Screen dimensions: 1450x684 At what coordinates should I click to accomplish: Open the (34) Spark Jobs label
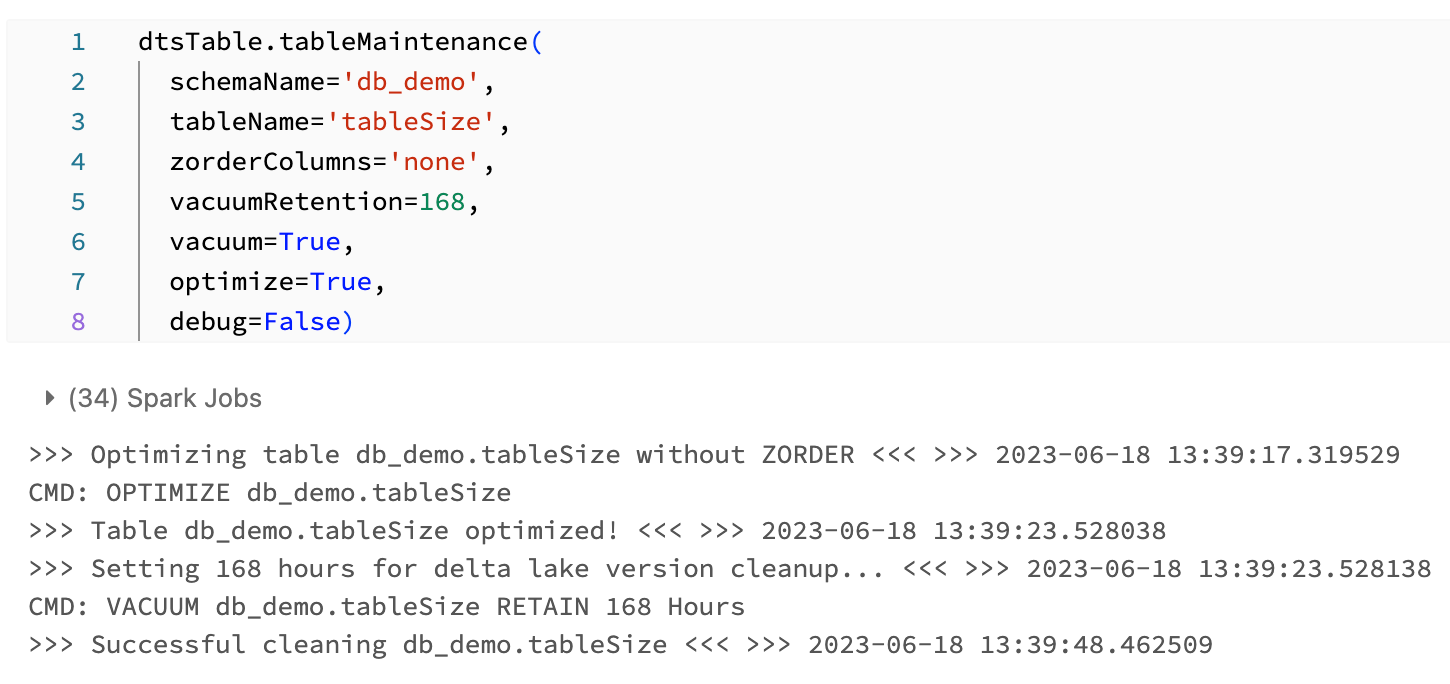165,398
